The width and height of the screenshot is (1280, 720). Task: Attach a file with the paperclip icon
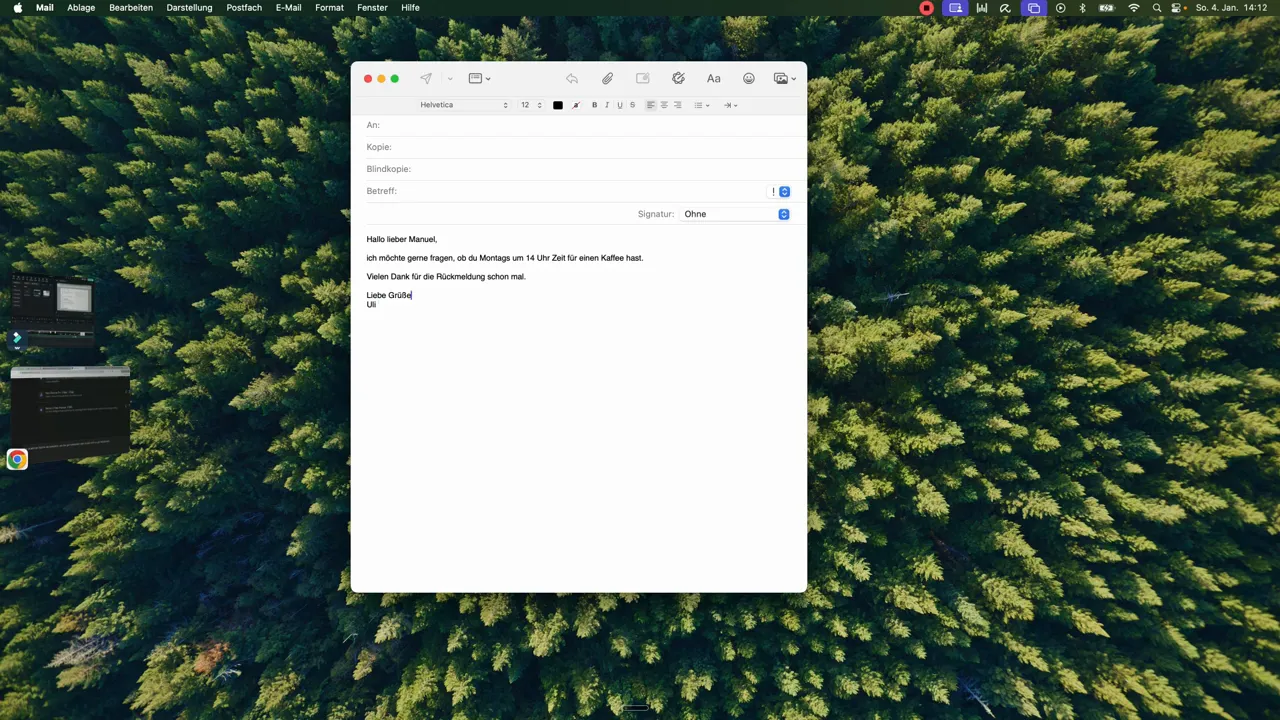[607, 78]
